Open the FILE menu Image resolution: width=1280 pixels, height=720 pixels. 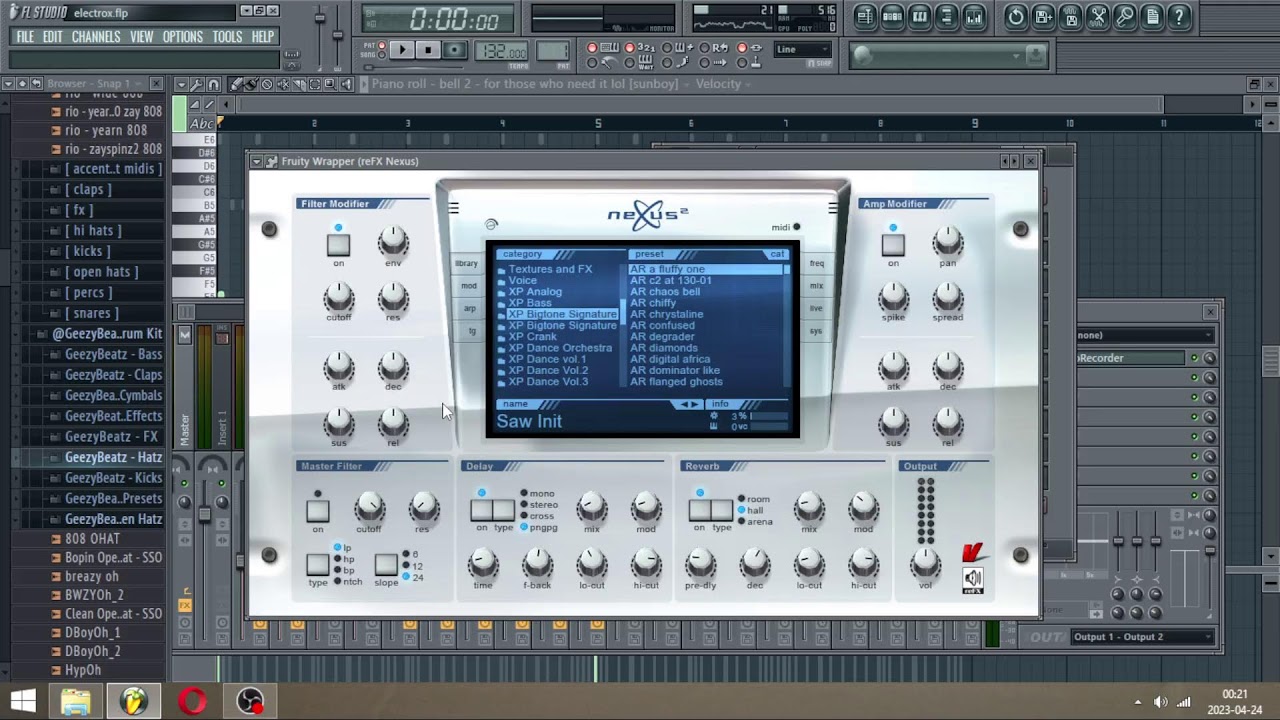tap(25, 37)
